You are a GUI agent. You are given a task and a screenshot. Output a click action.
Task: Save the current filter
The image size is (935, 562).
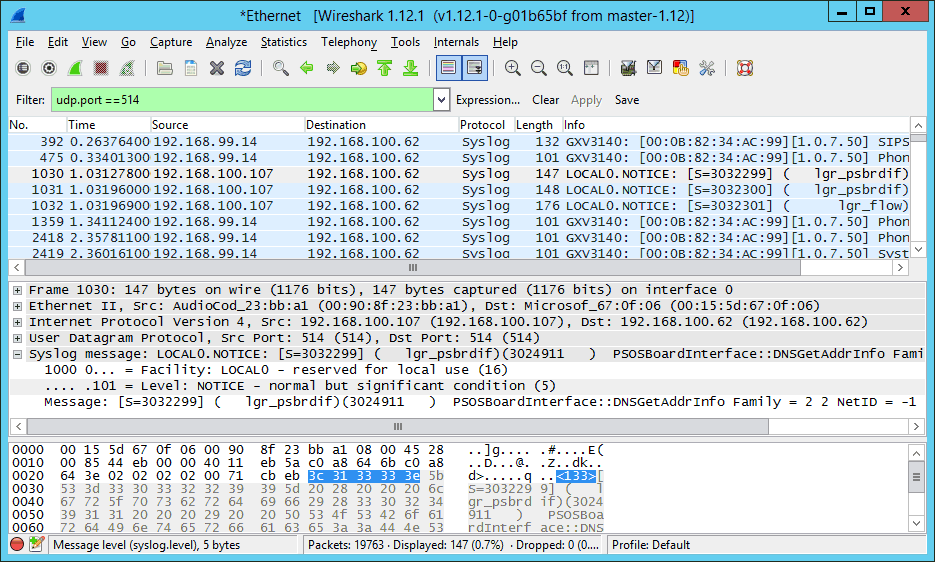(627, 100)
